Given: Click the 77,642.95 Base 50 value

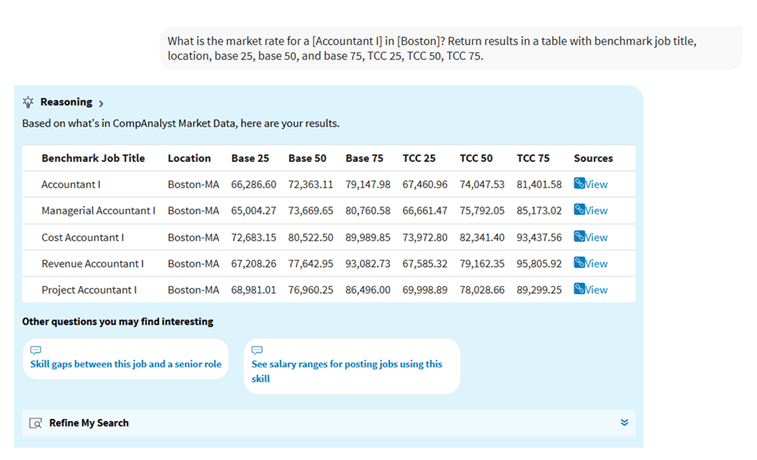Looking at the screenshot, I should click(x=310, y=264).
